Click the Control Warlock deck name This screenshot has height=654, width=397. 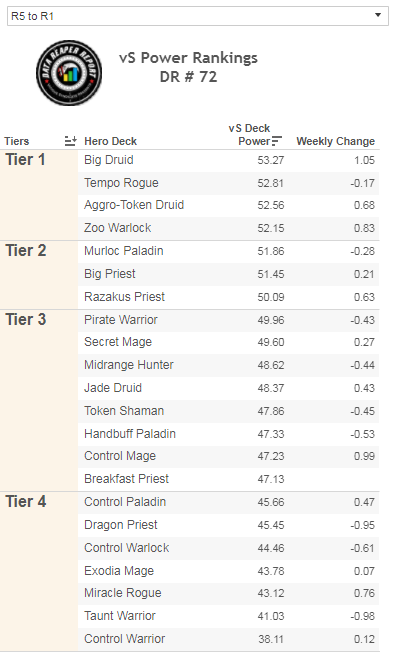[127, 548]
